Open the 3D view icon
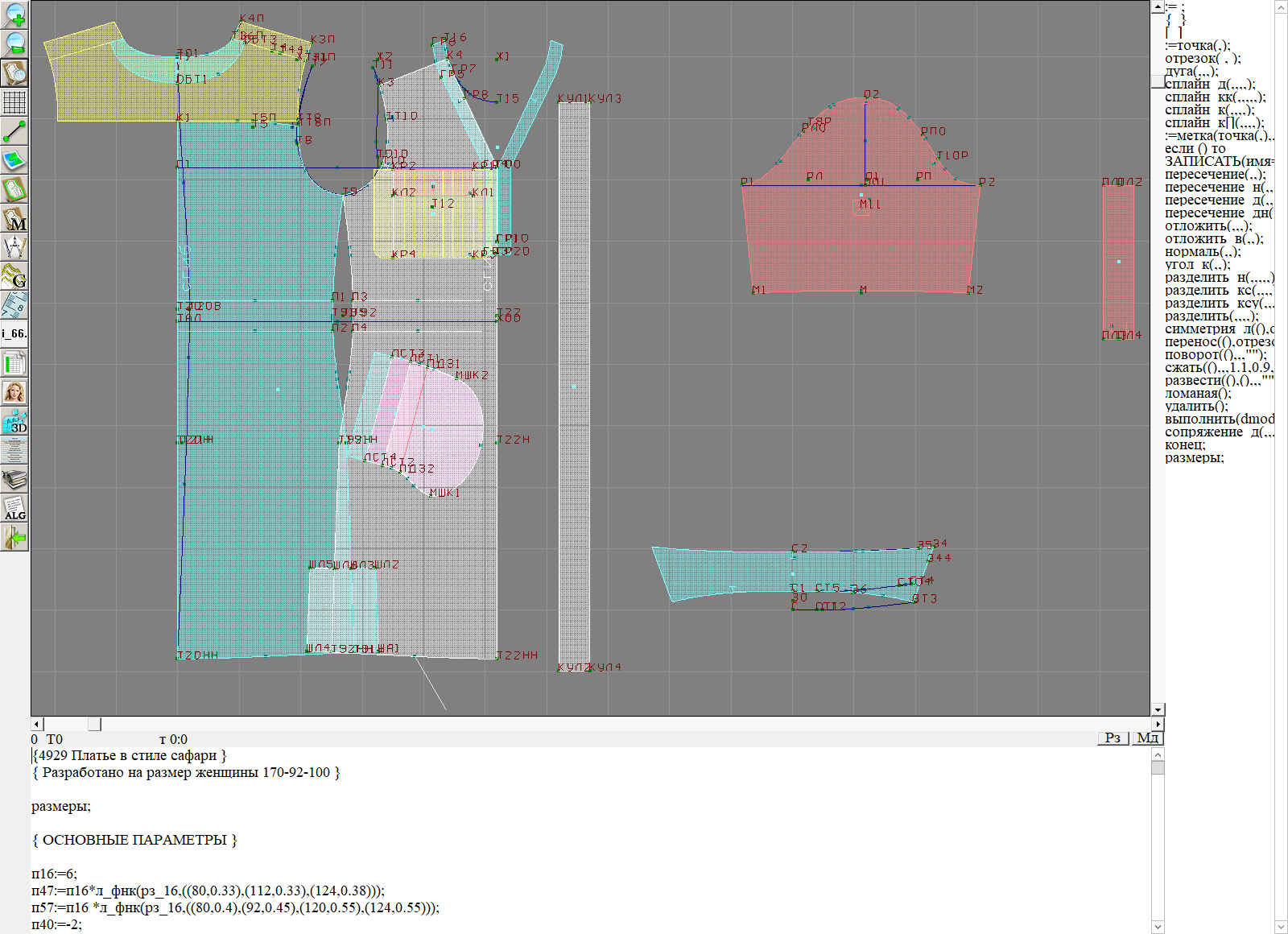 [14, 421]
